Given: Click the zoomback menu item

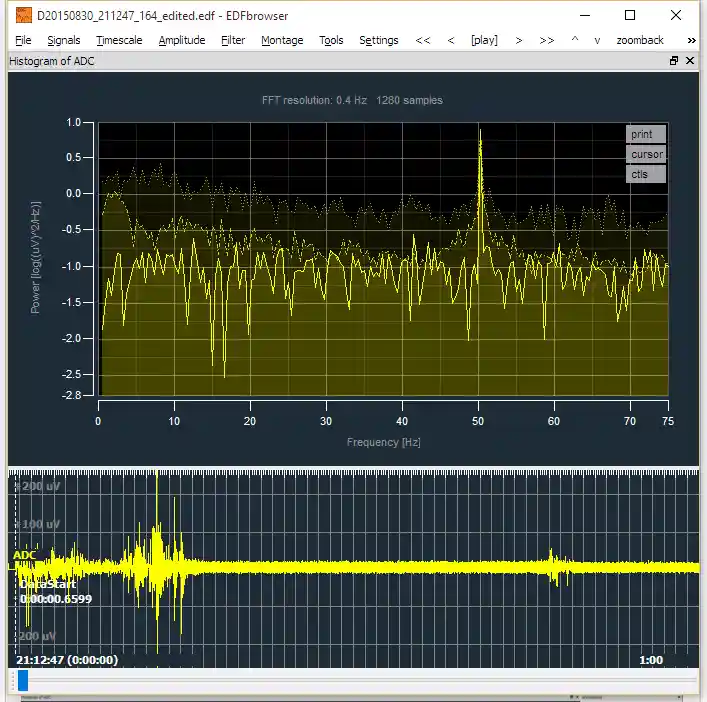Looking at the screenshot, I should pyautogui.click(x=640, y=40).
